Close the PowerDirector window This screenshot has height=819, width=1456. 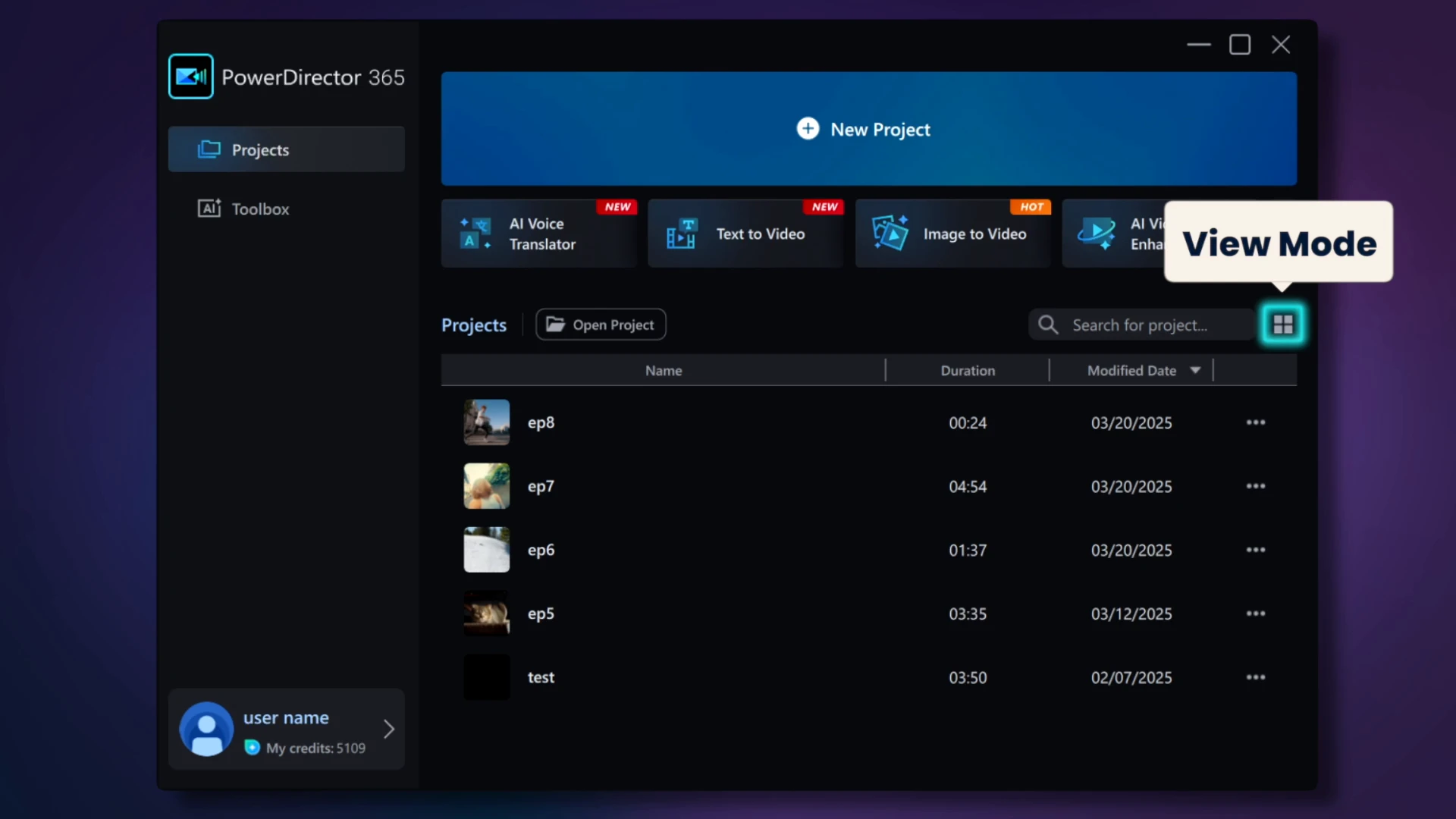point(1281,45)
